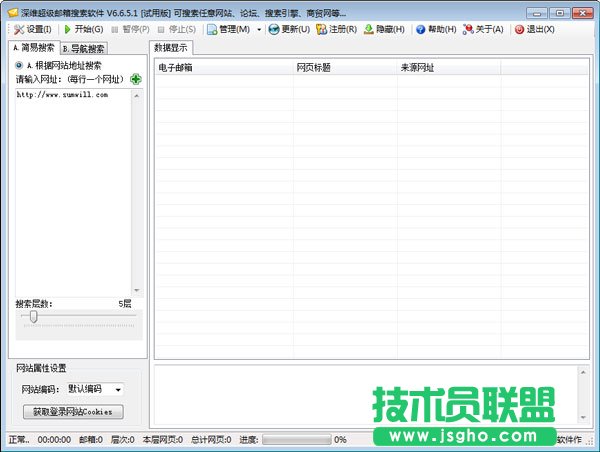Switch to the B.导航搜索 tab

pyautogui.click(x=84, y=49)
